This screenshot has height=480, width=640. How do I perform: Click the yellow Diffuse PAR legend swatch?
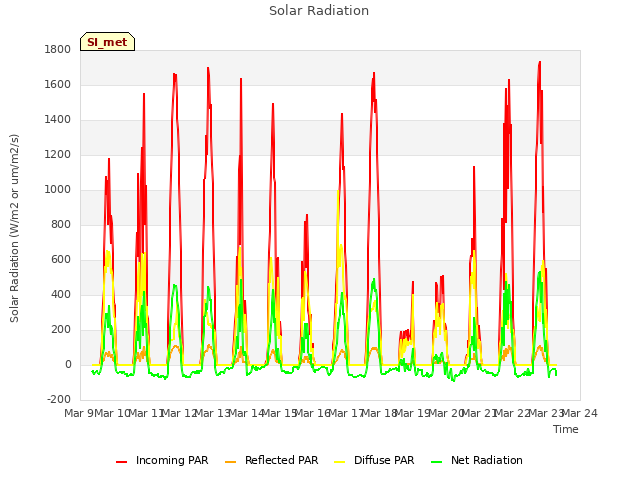(340, 461)
